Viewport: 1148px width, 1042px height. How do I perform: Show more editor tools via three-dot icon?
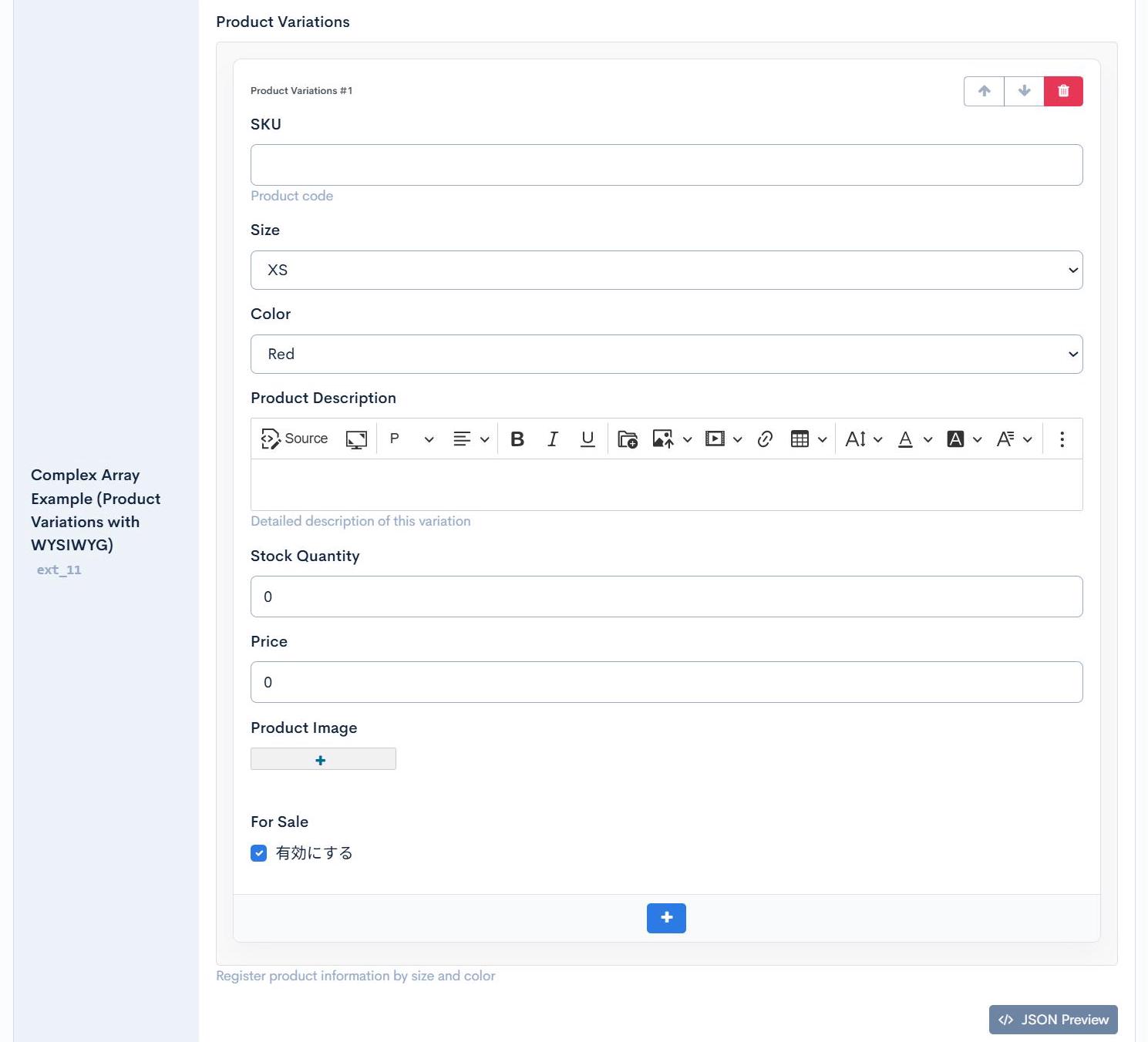[1062, 439]
